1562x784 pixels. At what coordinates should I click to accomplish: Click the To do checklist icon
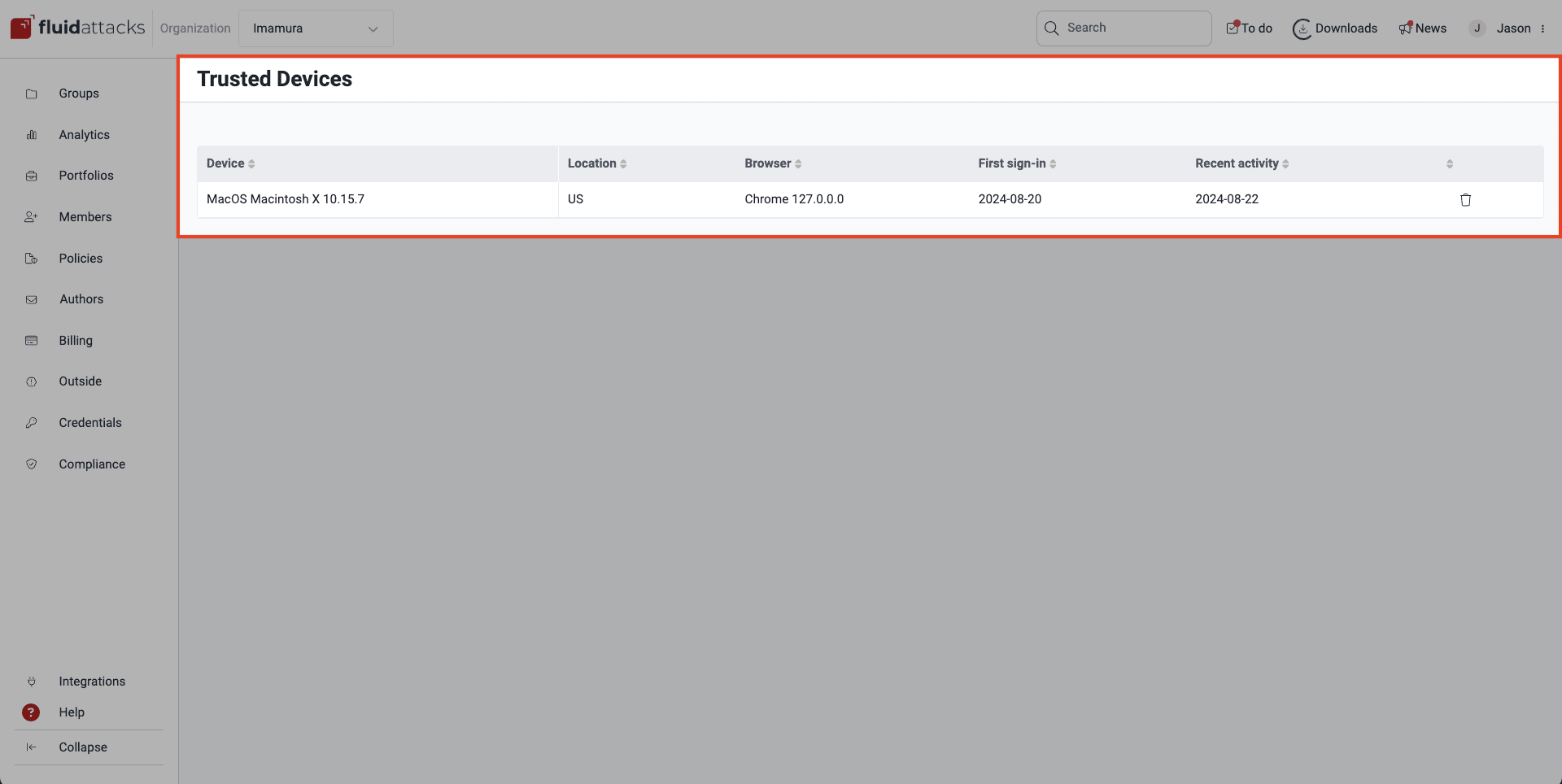coord(1233,28)
